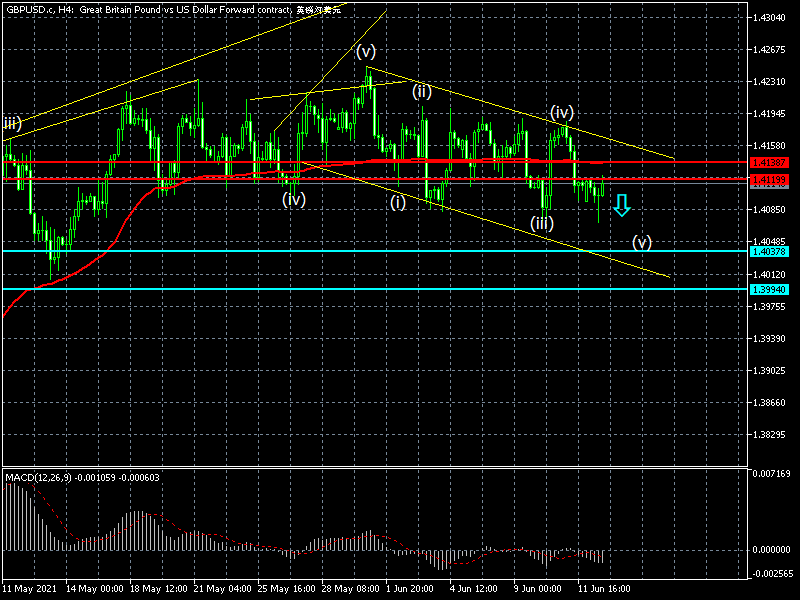Select the wave (ii) label

point(422,91)
